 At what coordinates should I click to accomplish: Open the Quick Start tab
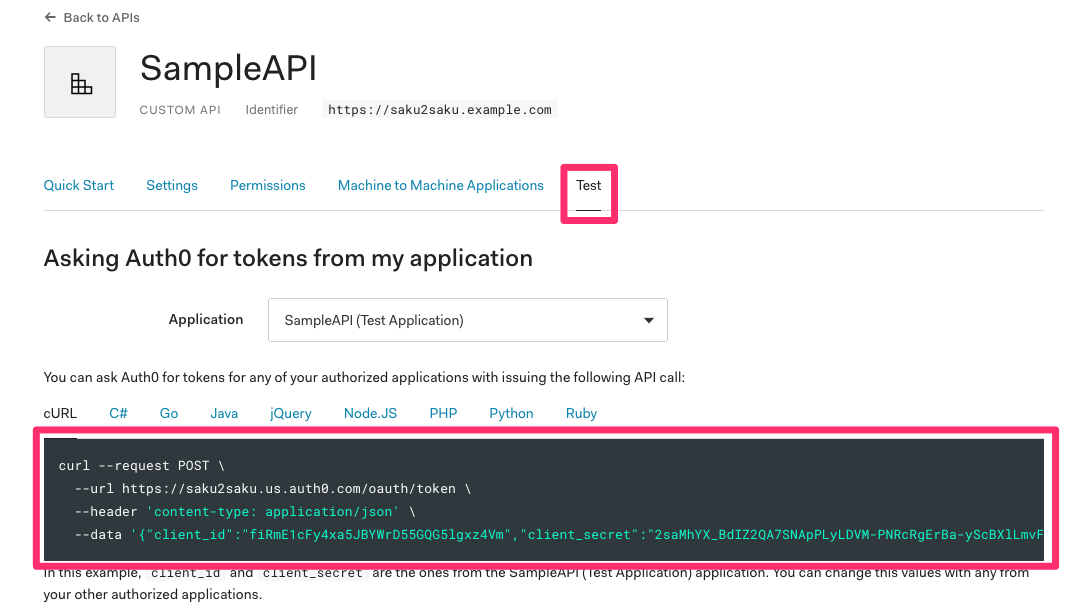[x=79, y=186]
